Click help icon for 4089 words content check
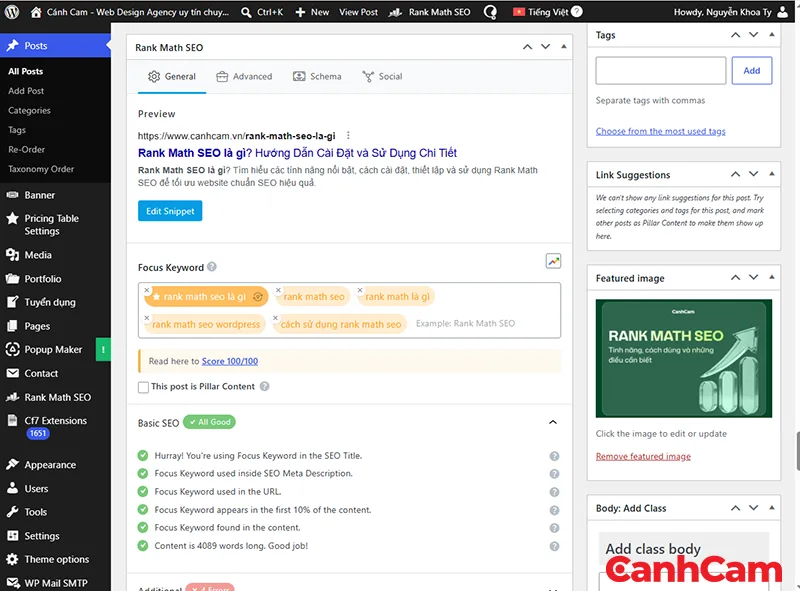Viewport: 800px width, 591px height. (x=554, y=546)
